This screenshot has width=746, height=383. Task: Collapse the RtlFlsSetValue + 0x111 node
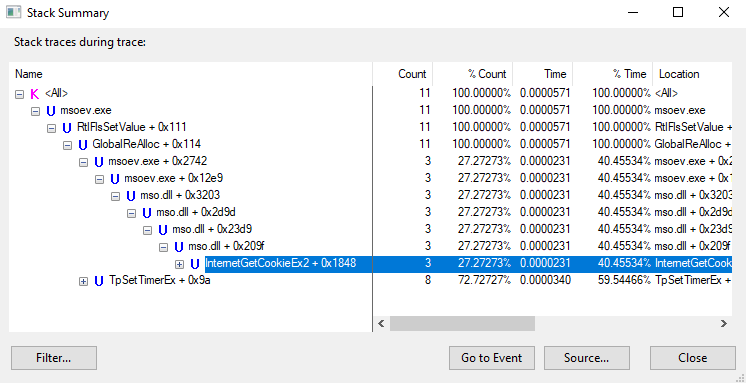pyautogui.click(x=51, y=128)
